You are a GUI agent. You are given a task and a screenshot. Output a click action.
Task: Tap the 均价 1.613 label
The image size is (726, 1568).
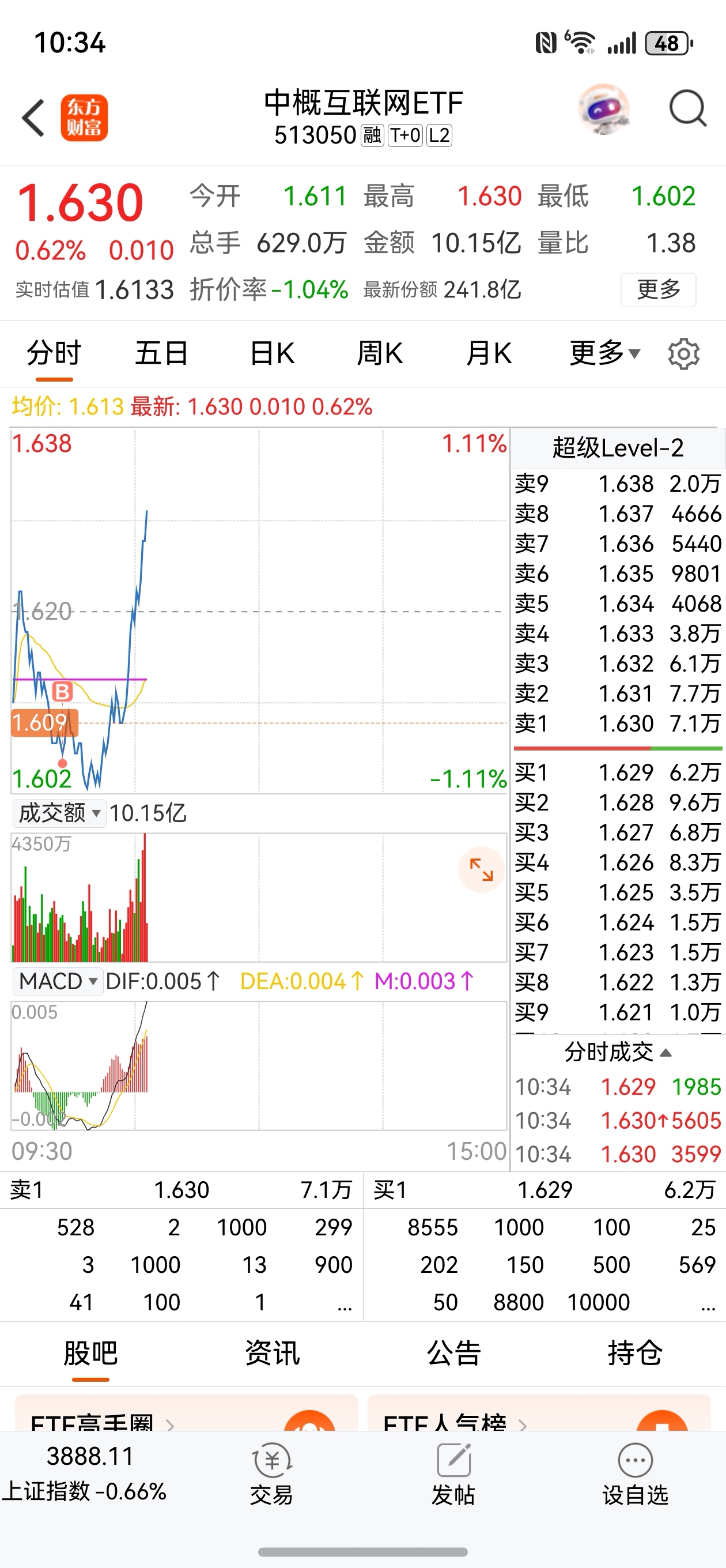(68, 406)
